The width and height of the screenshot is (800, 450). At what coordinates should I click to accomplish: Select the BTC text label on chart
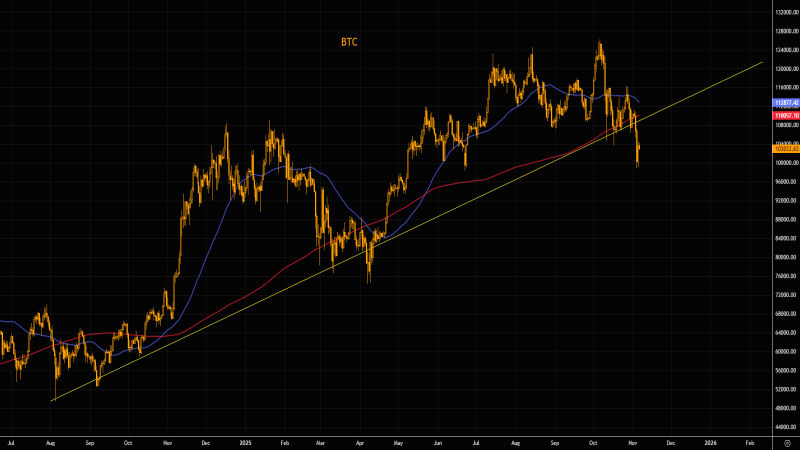[349, 43]
